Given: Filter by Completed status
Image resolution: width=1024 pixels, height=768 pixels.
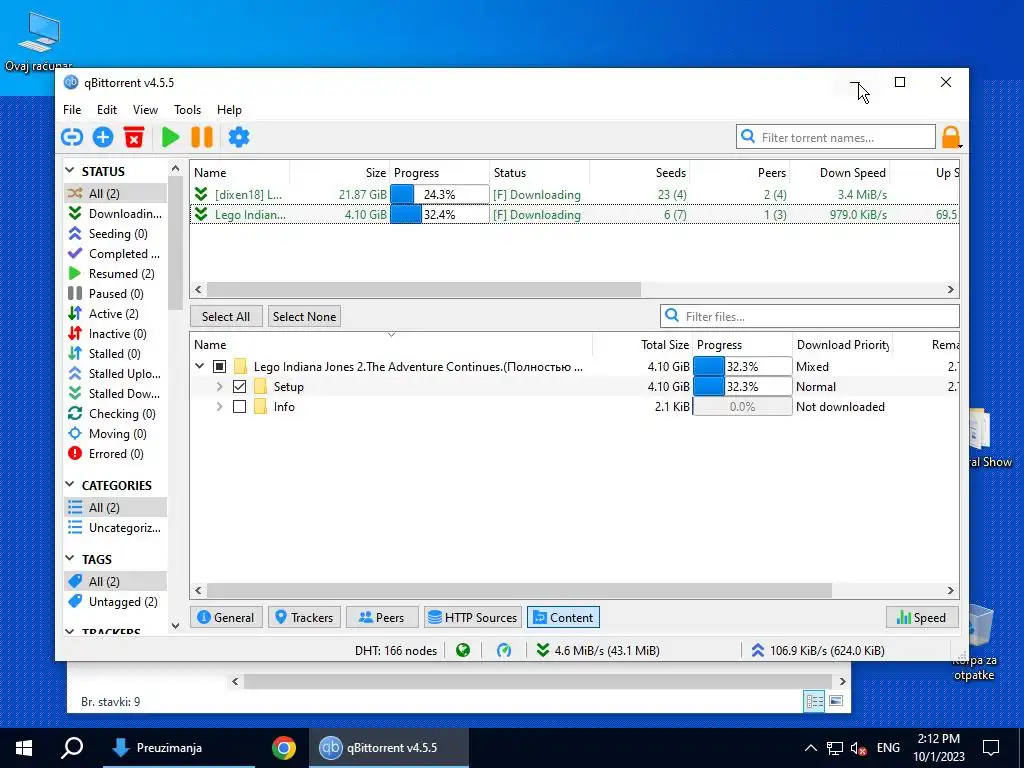Looking at the screenshot, I should coord(115,253).
